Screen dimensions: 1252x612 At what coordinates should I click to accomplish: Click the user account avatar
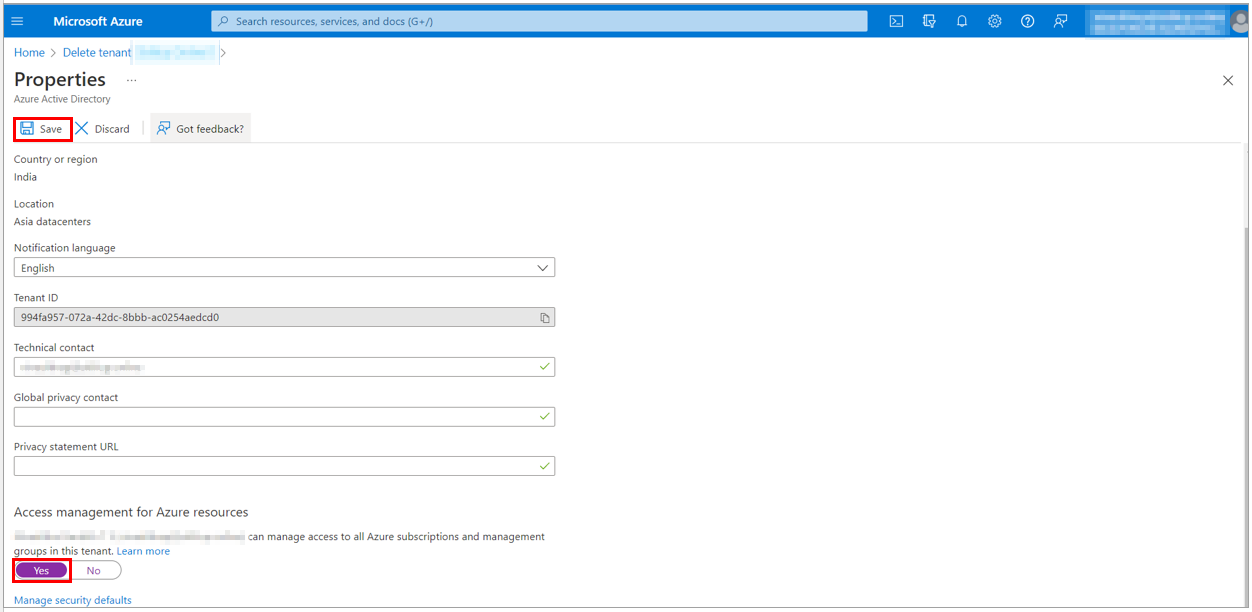tap(1240, 21)
